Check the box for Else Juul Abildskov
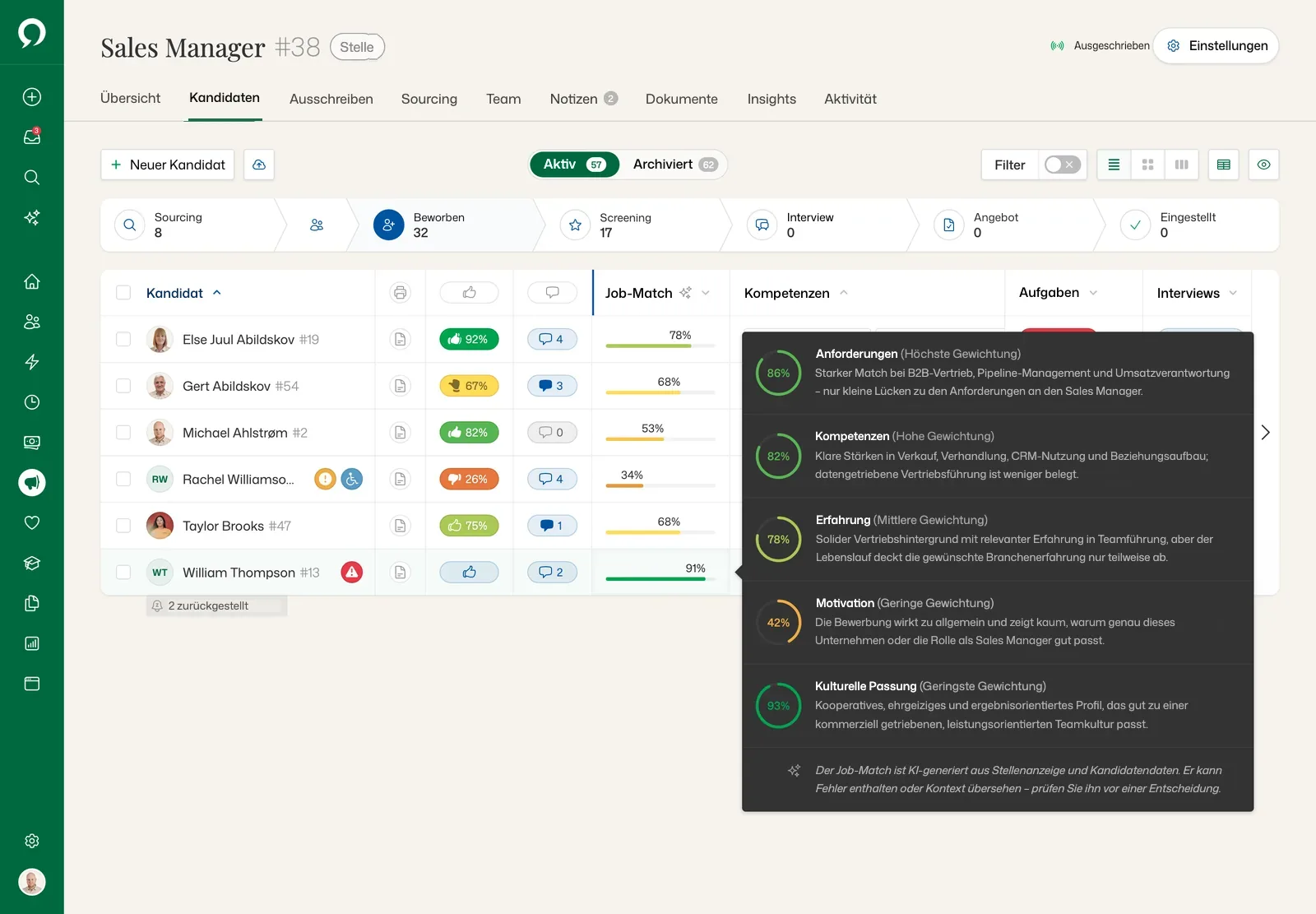Screen dimensions: 1316x914 pyautogui.click(x=123, y=339)
